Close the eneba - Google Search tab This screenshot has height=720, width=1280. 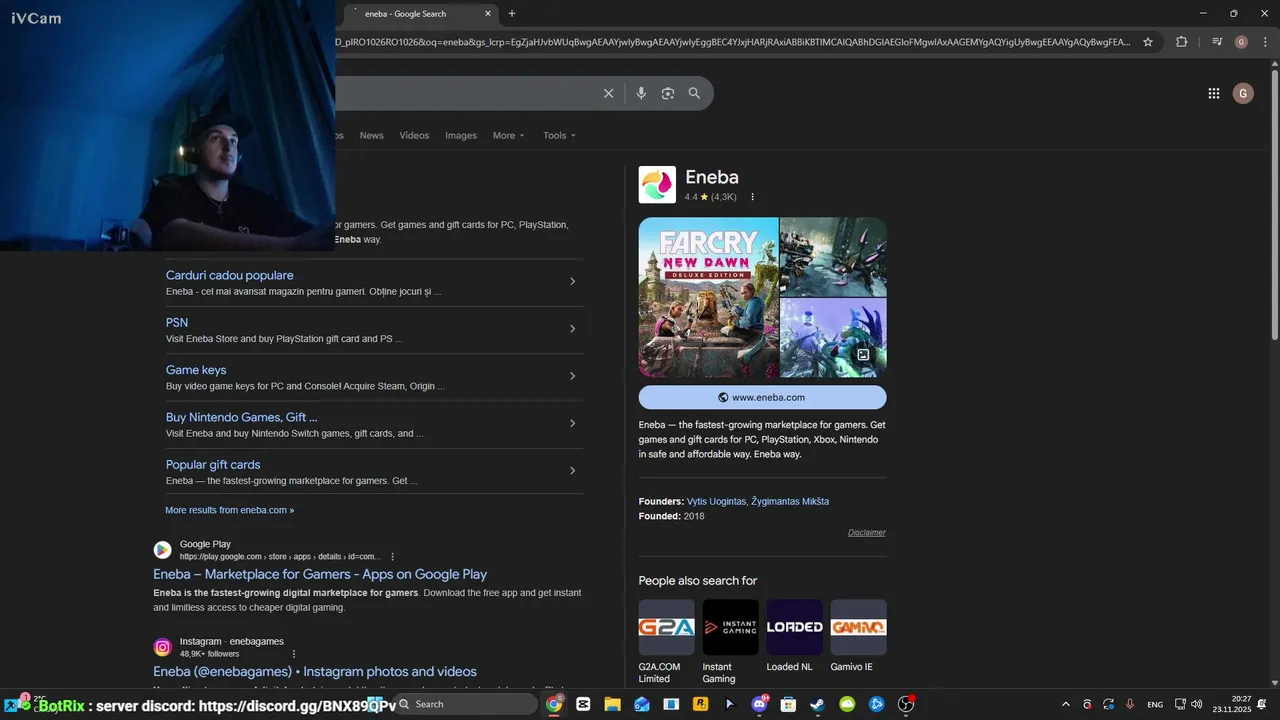(488, 14)
